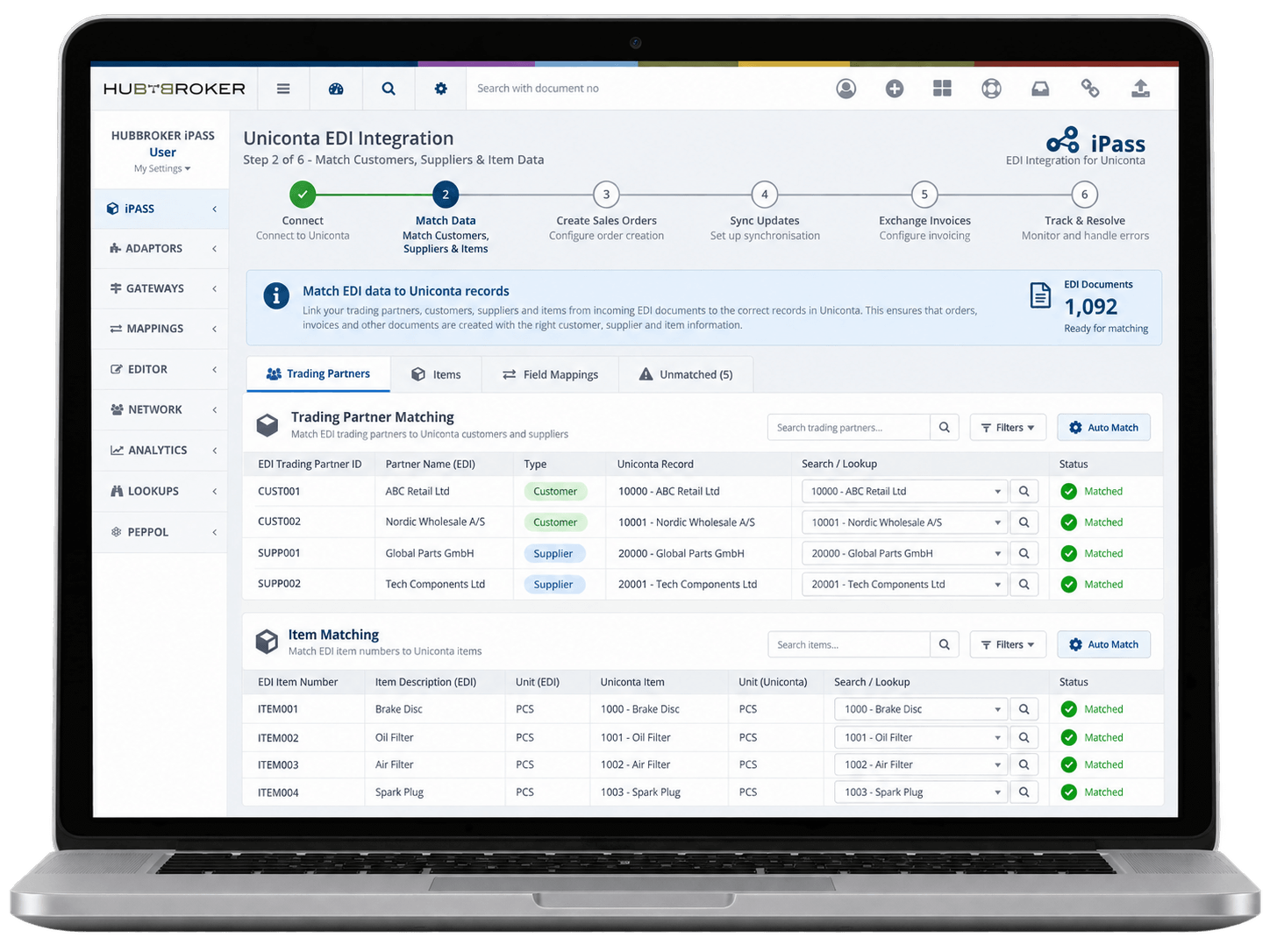Click lookup magnifier in SUPP002 row
1270x952 pixels.
1024,585
